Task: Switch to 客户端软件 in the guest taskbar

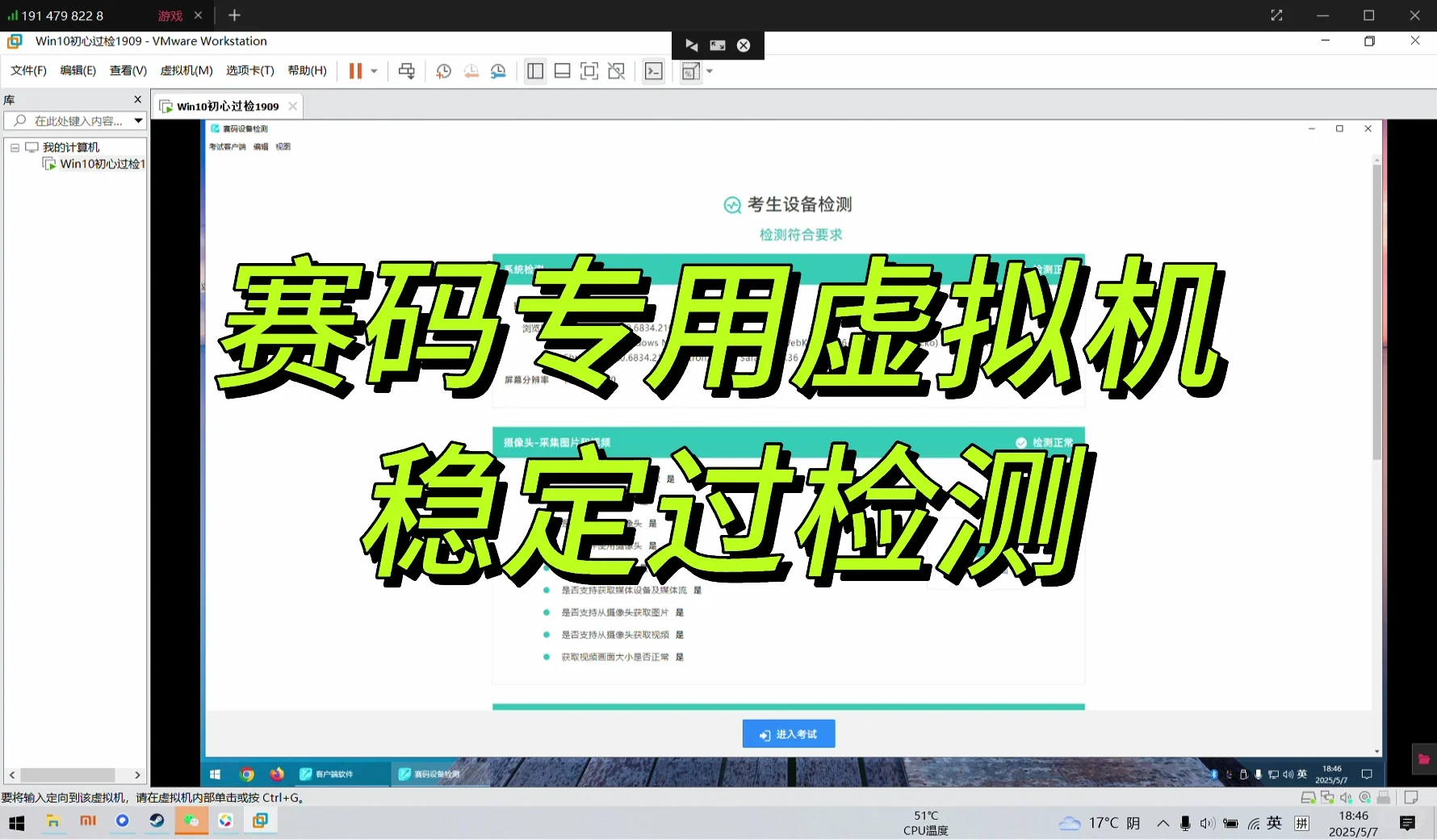Action: pos(341,774)
